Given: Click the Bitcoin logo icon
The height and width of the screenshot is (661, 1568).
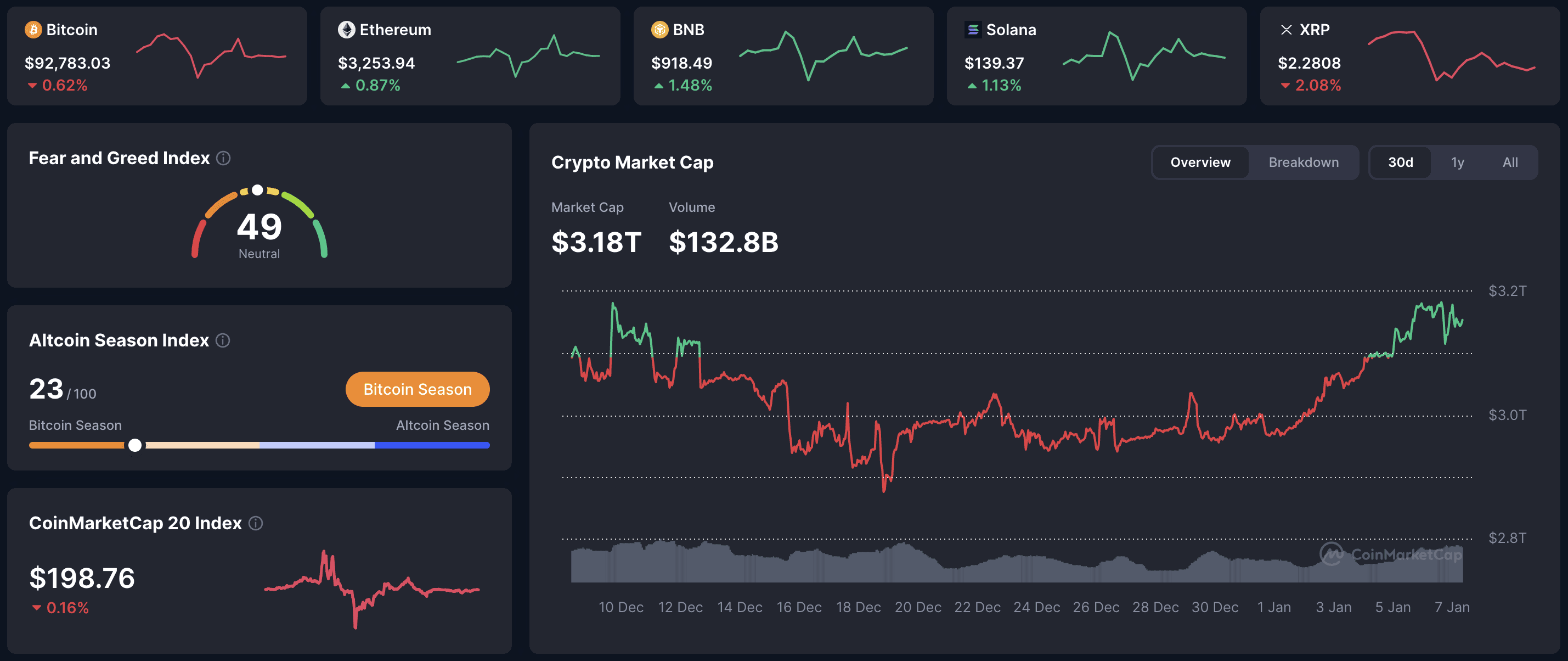Looking at the screenshot, I should 34,29.
